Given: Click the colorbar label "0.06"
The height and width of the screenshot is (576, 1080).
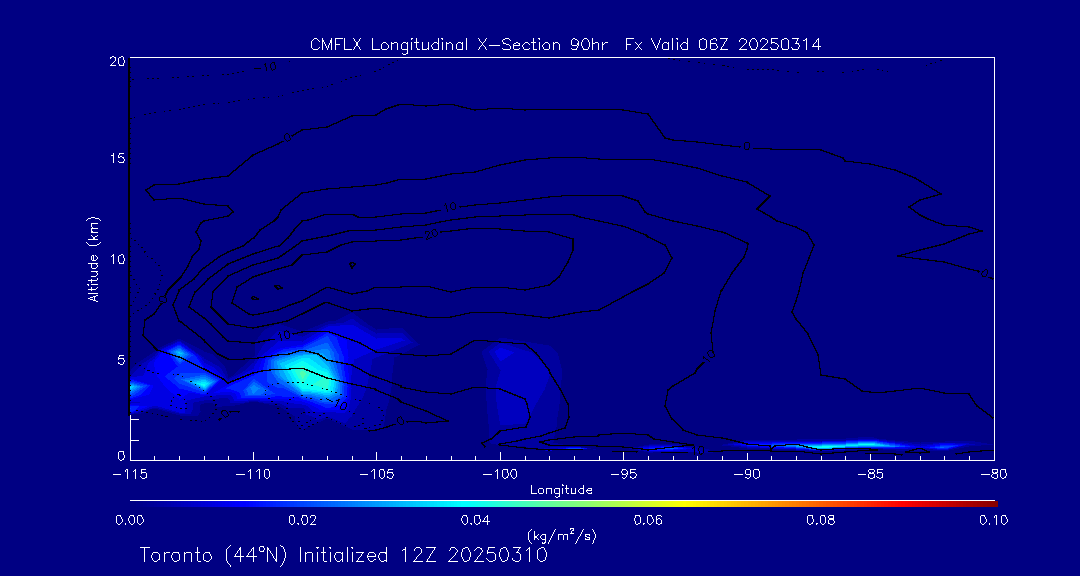Looking at the screenshot, I should [648, 520].
